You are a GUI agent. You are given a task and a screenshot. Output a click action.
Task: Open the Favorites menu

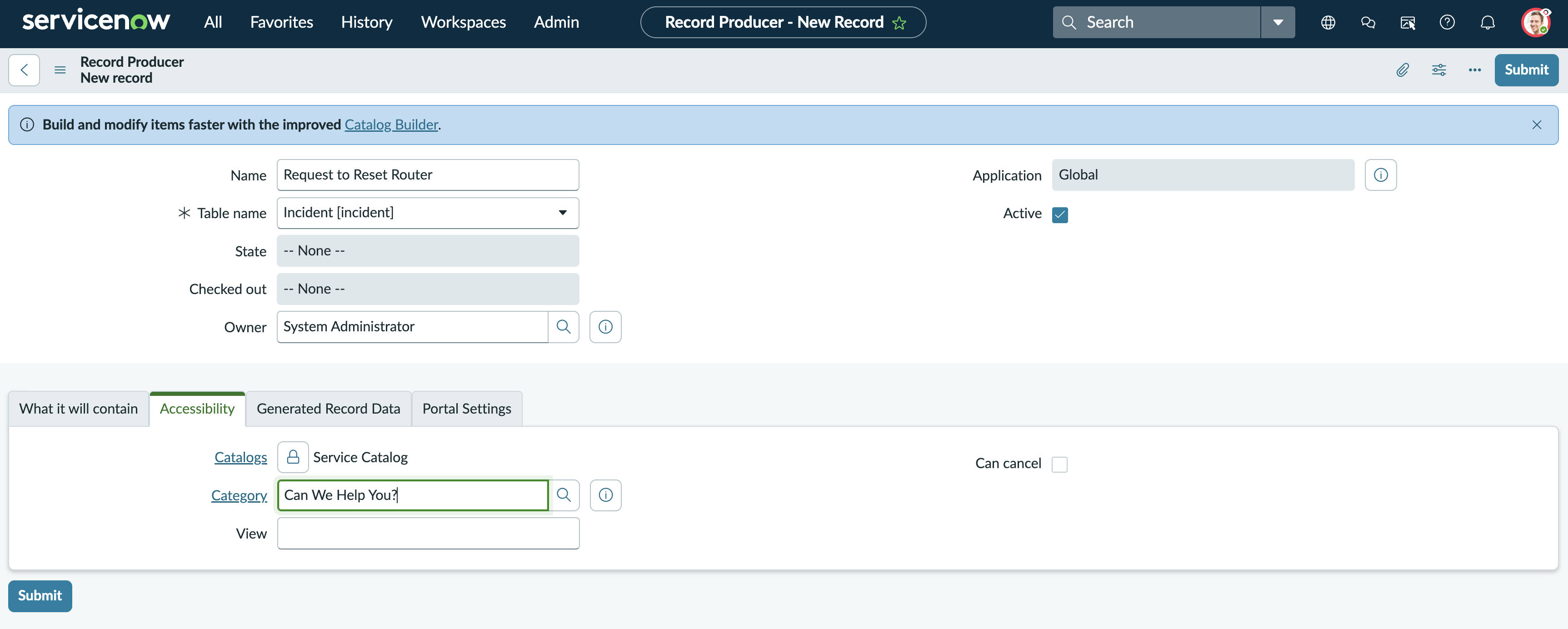tap(281, 23)
